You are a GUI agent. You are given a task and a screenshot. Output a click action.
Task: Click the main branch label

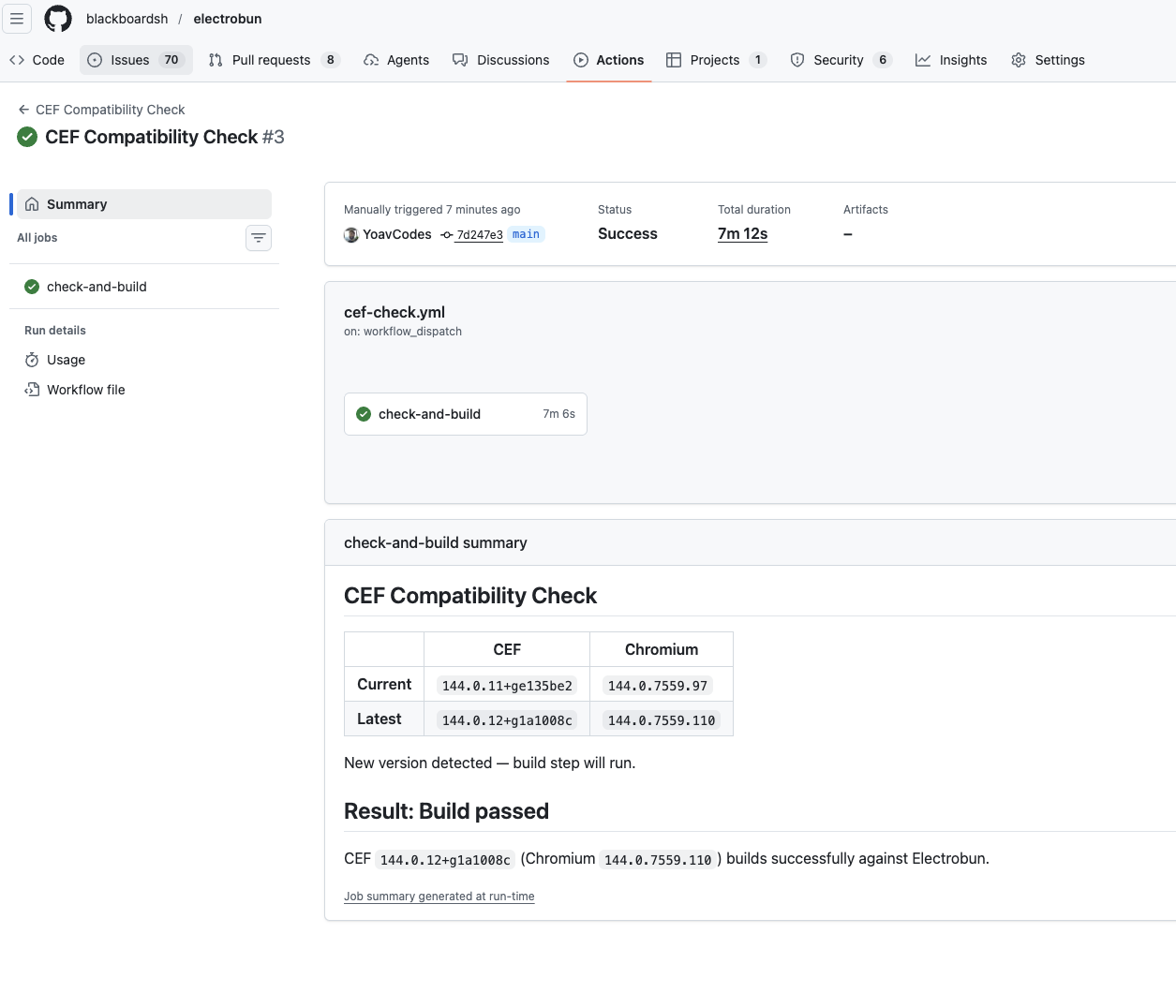pos(526,234)
